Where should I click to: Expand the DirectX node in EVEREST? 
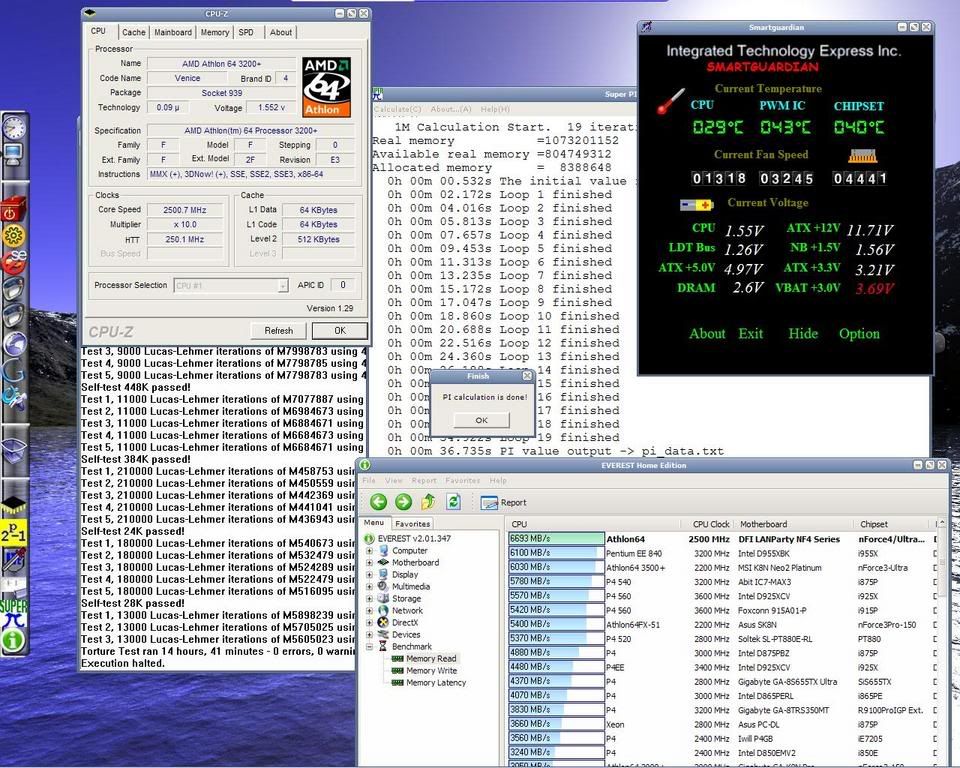[x=370, y=622]
